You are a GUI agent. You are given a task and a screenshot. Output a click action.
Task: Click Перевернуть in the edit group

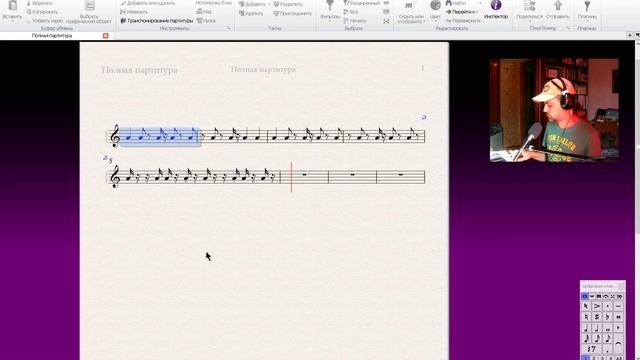pos(463,20)
